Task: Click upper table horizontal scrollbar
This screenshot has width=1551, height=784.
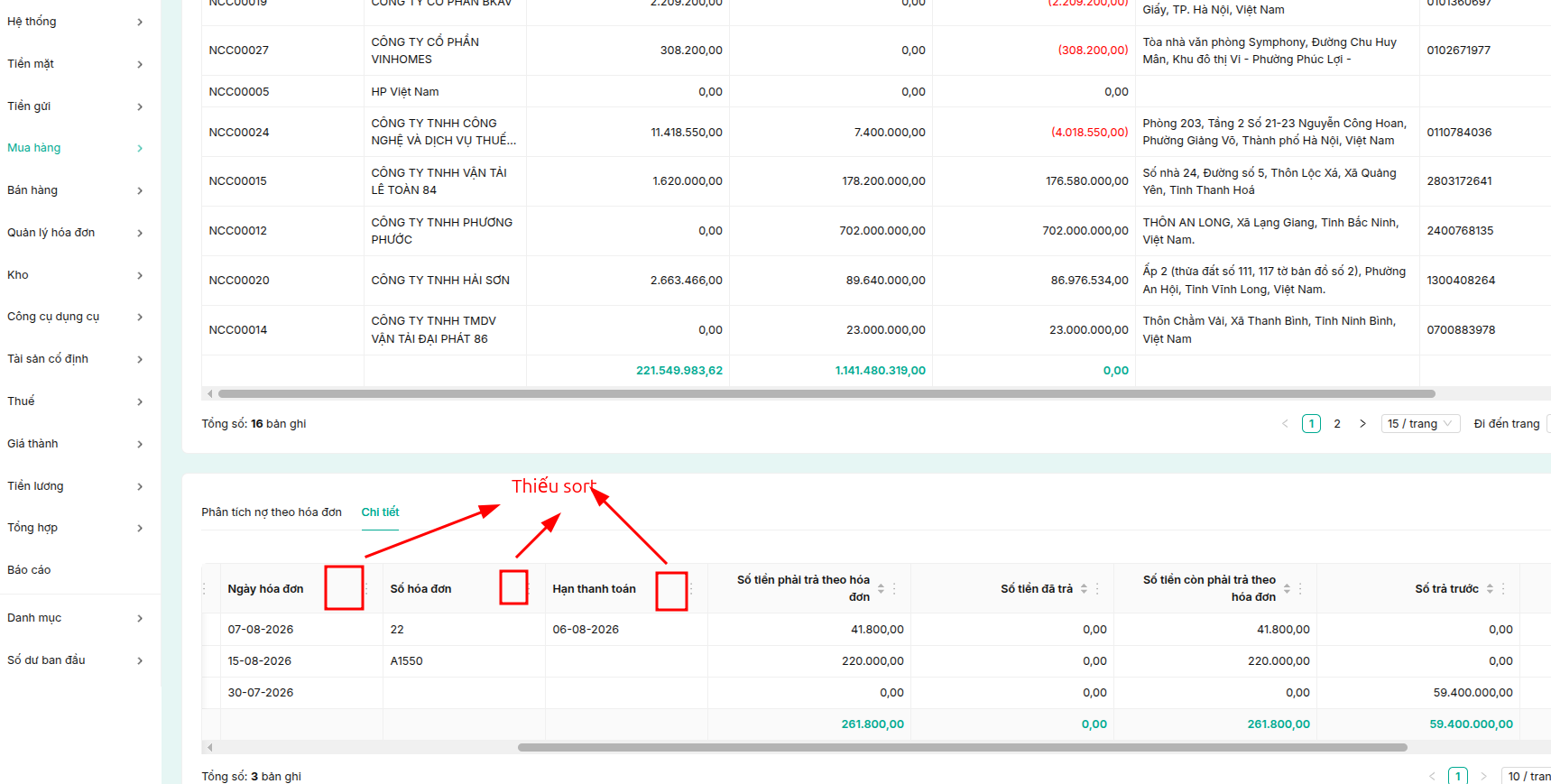Action: coord(826,394)
